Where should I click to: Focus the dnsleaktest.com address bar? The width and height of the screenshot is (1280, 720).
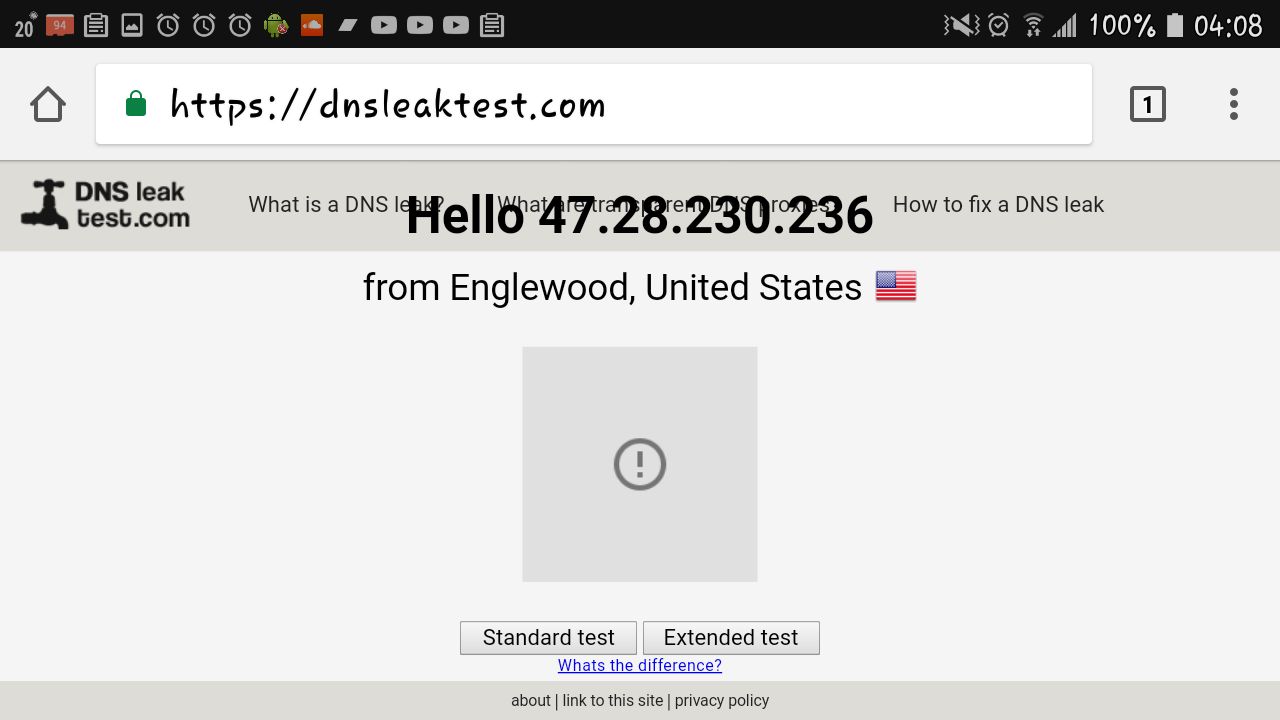coord(594,104)
